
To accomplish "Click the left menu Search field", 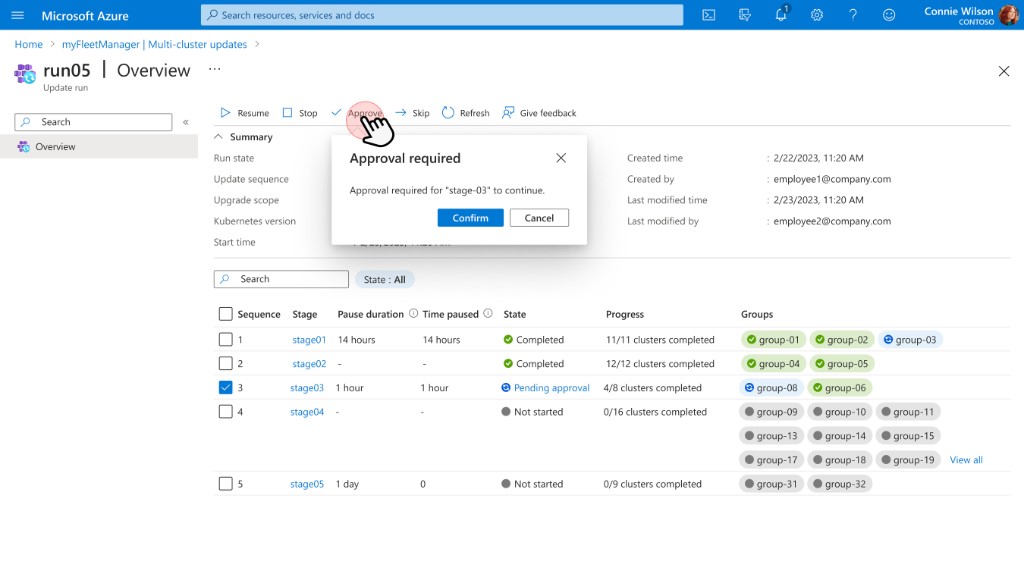I will (x=93, y=122).
